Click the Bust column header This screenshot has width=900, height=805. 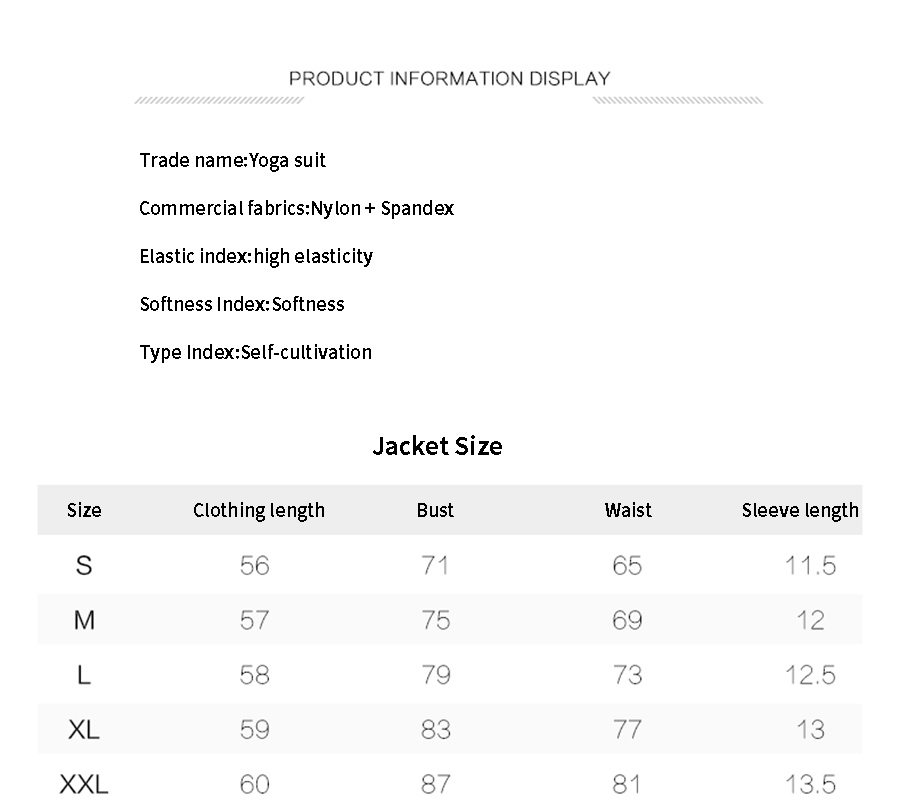click(435, 510)
